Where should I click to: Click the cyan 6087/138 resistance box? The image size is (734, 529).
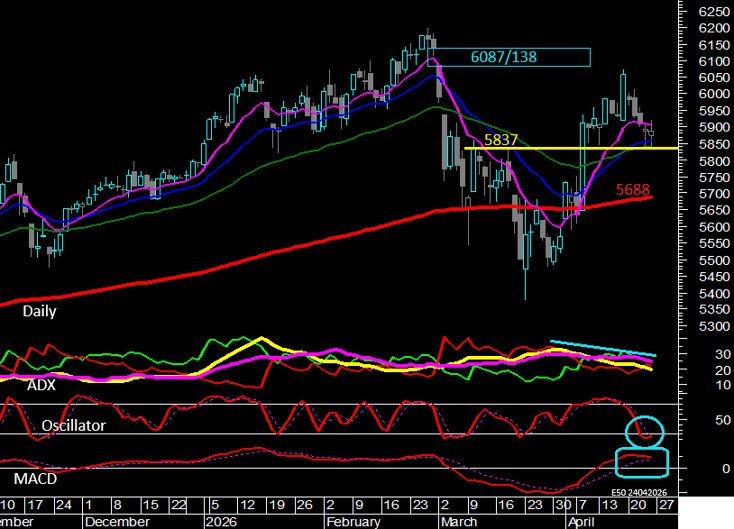[x=510, y=57]
